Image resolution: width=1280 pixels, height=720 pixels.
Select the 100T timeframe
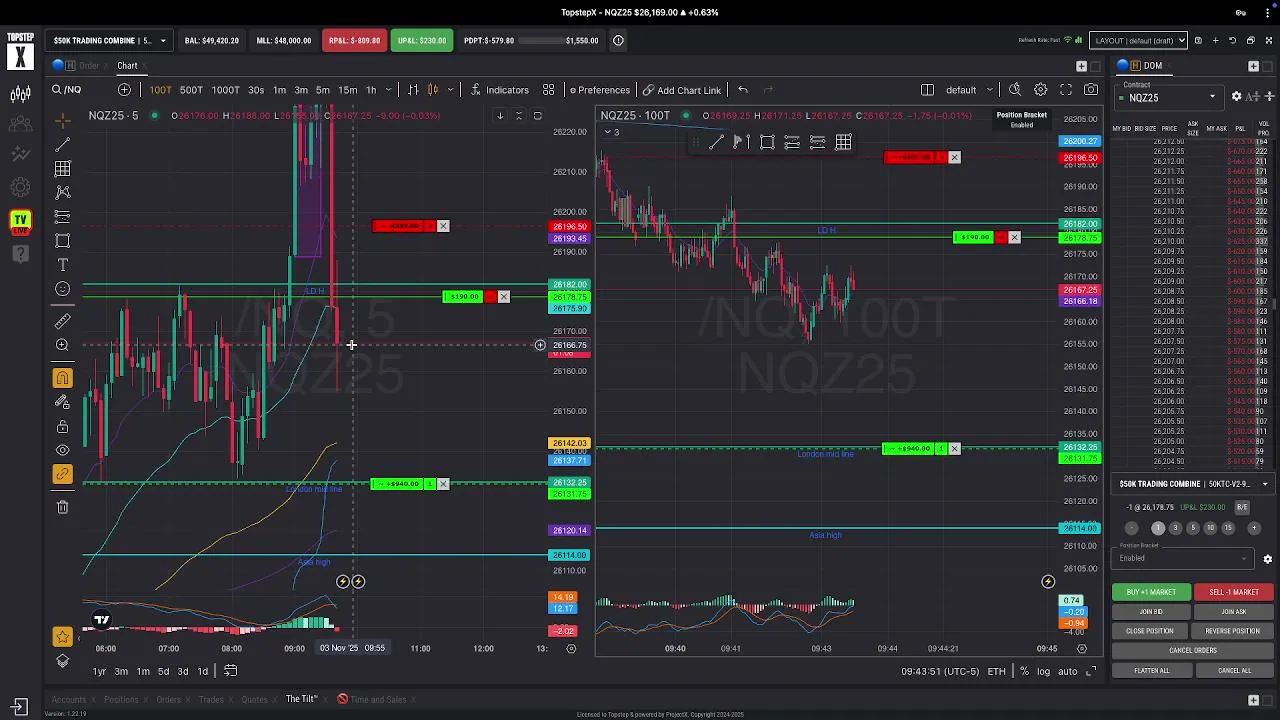click(160, 90)
